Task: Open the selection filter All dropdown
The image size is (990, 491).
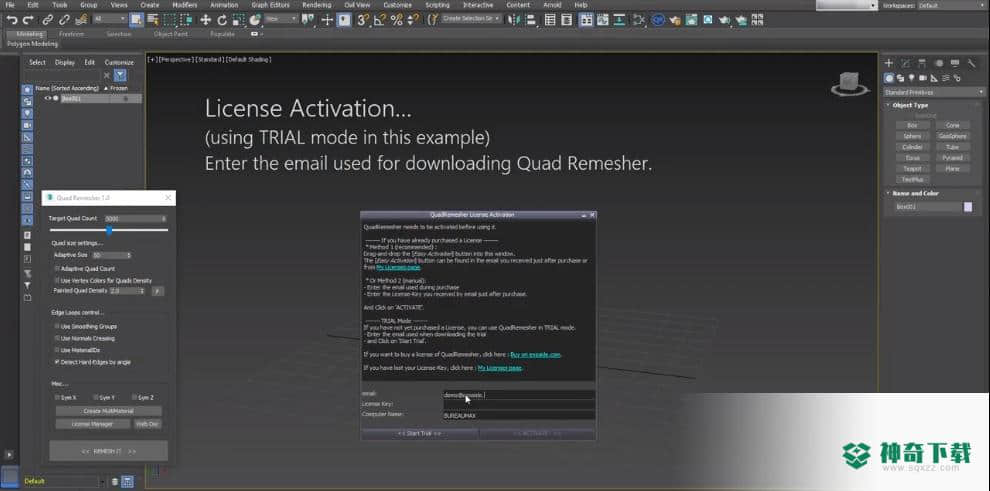Action: click(110, 20)
